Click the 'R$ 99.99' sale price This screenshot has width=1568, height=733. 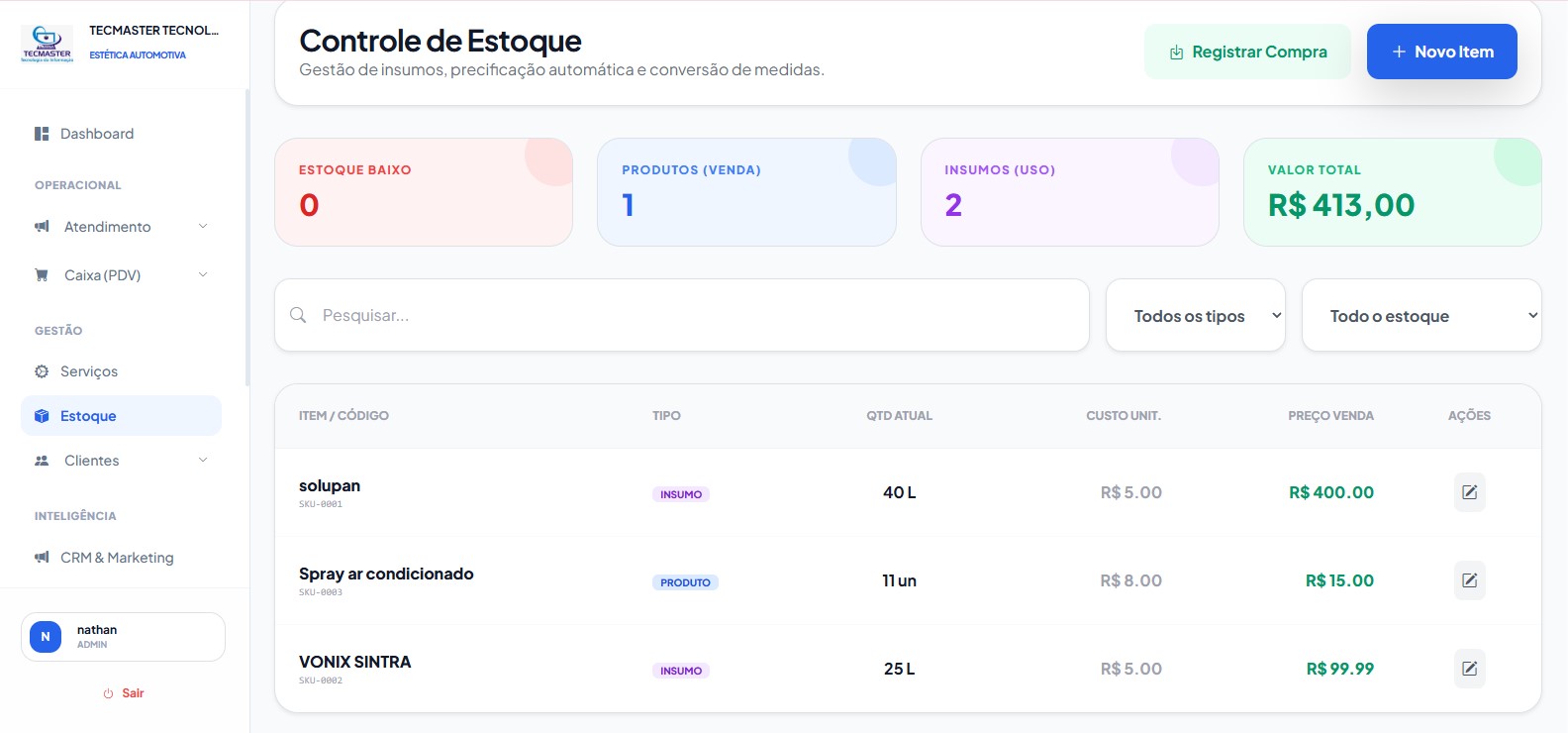[x=1340, y=669]
